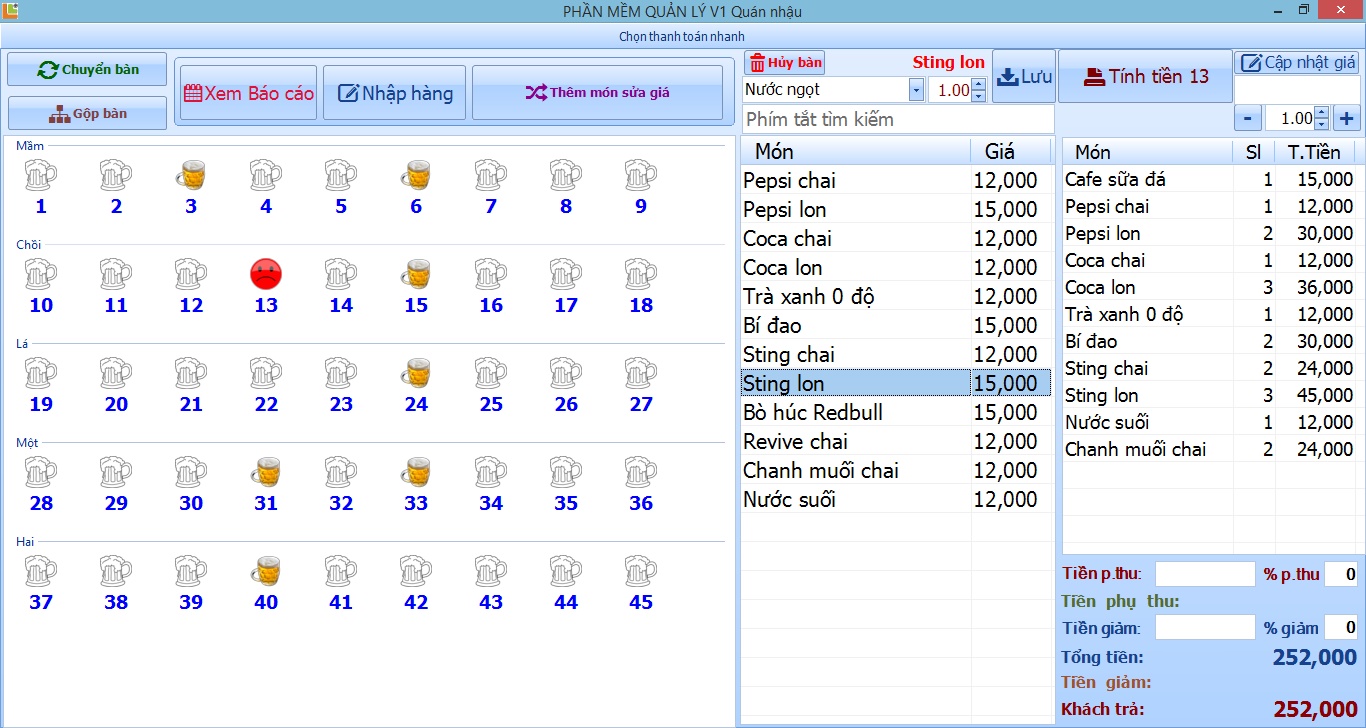Click Chọn thanh toán nhanh bar
Viewport: 1366px width, 728px height.
tap(682, 37)
